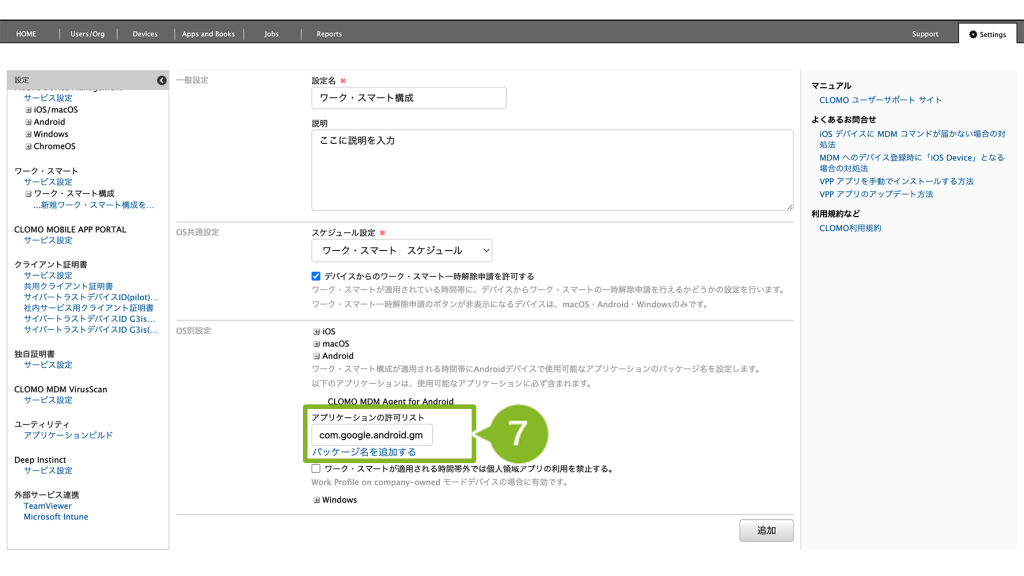Screen dimensions: 1024x576
Task: Collapse the left settings sidebar arrow
Action: click(x=161, y=80)
